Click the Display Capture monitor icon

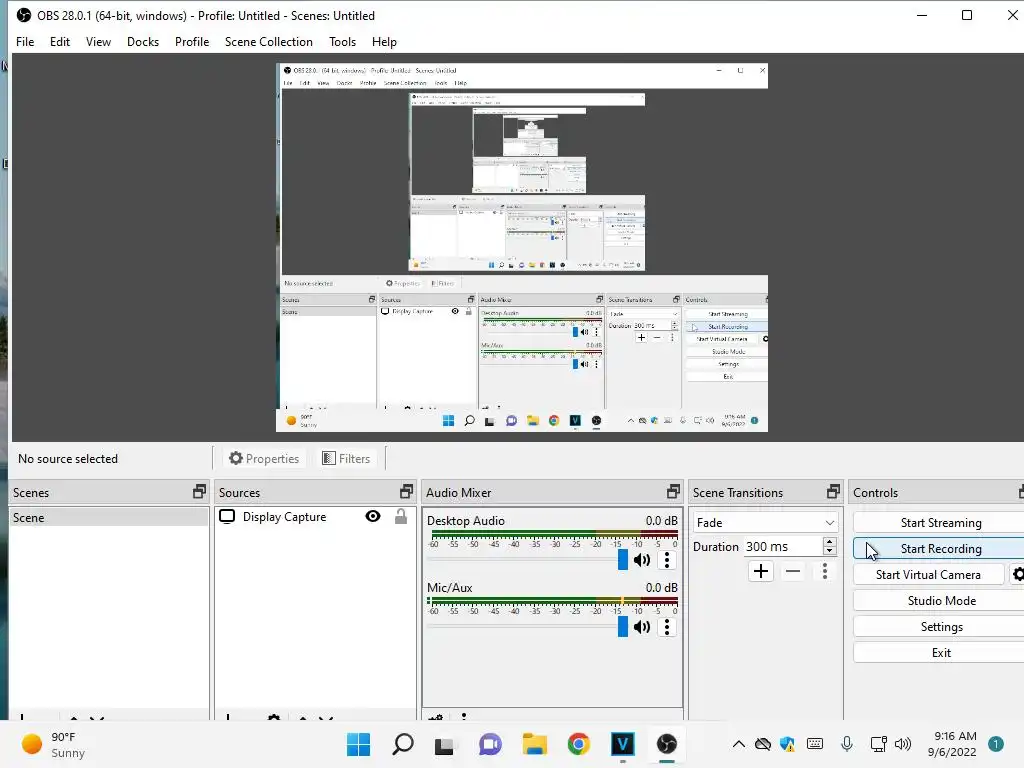click(227, 517)
